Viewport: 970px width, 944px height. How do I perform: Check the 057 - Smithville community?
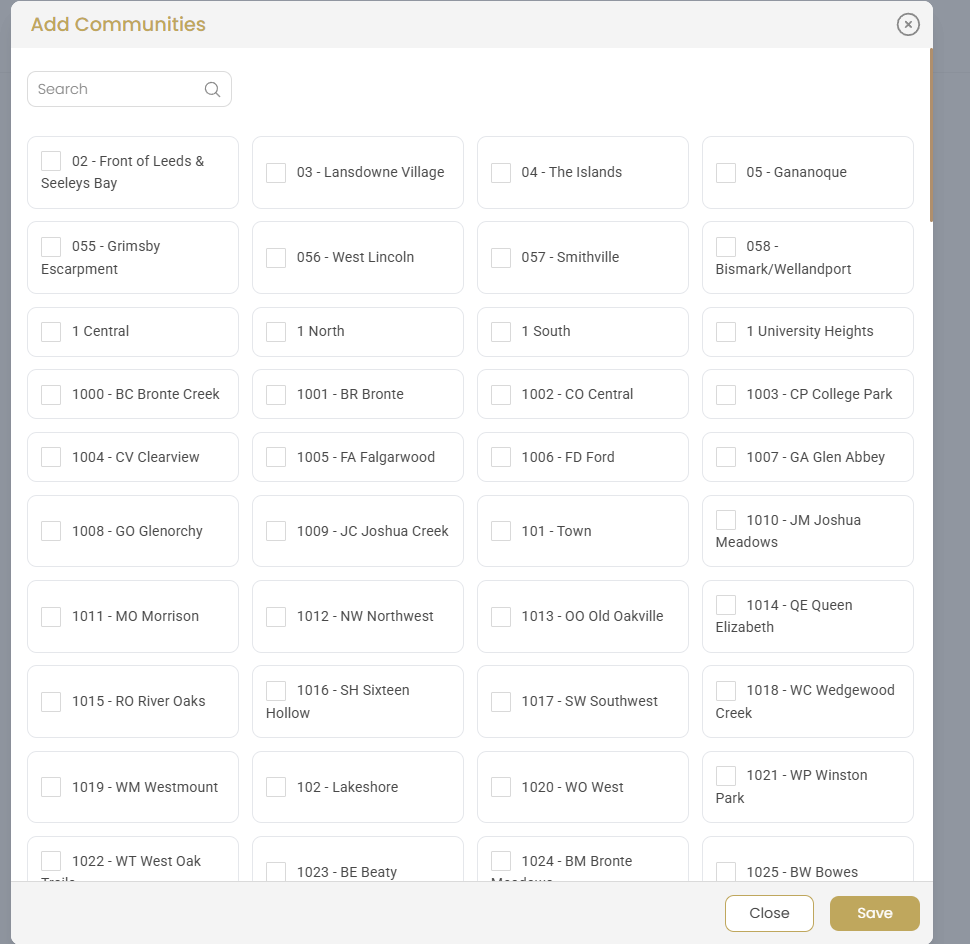(501, 257)
